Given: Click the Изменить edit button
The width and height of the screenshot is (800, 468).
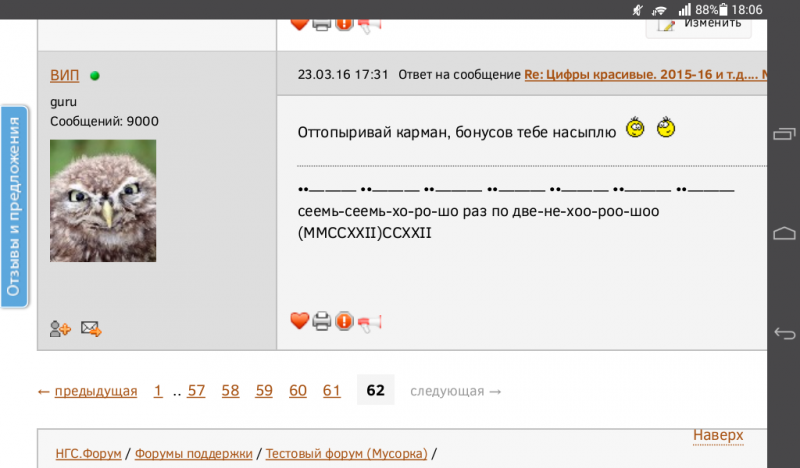Looking at the screenshot, I should click(x=698, y=24).
